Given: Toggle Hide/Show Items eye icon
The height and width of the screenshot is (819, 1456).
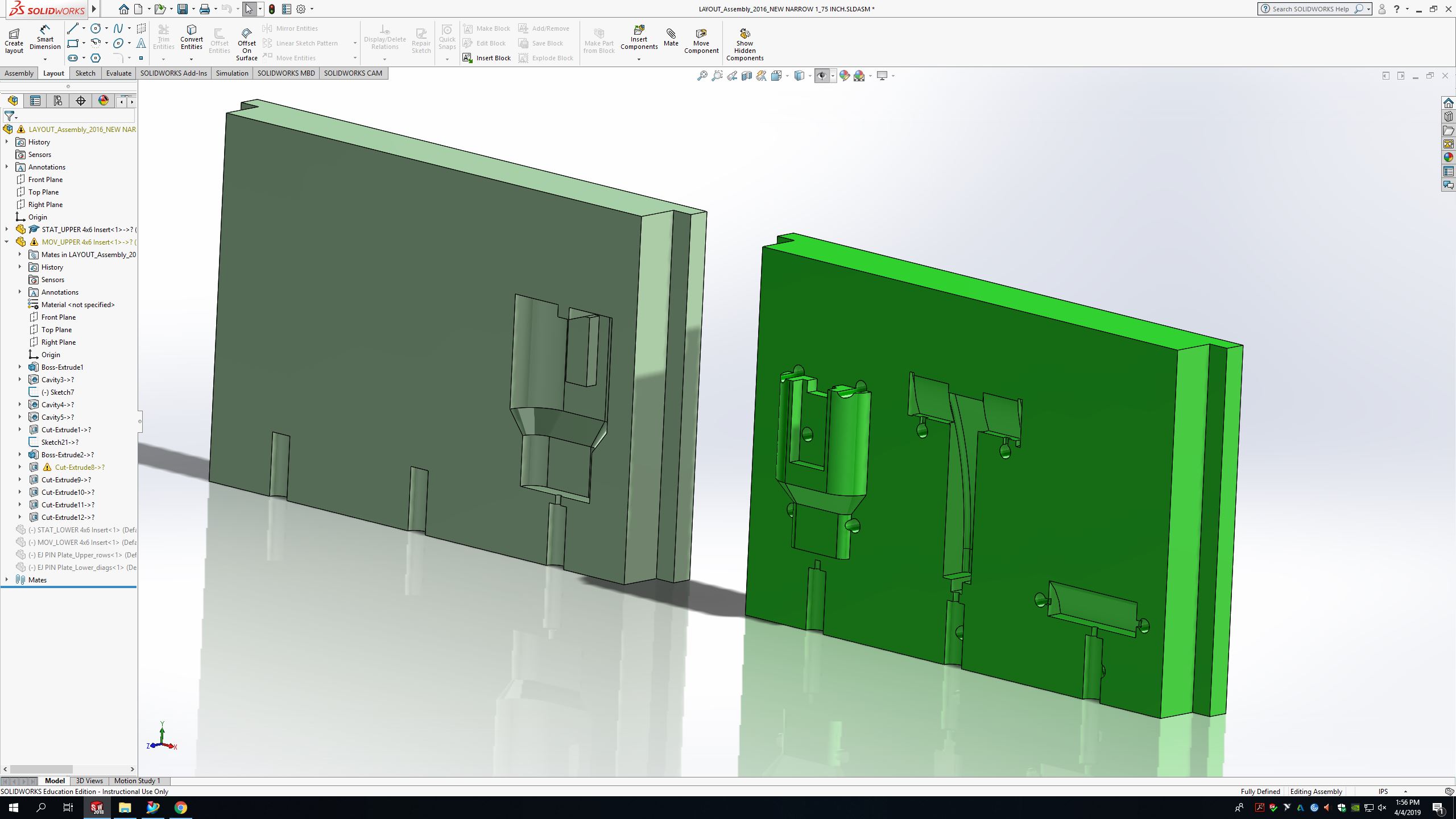Looking at the screenshot, I should 822,76.
